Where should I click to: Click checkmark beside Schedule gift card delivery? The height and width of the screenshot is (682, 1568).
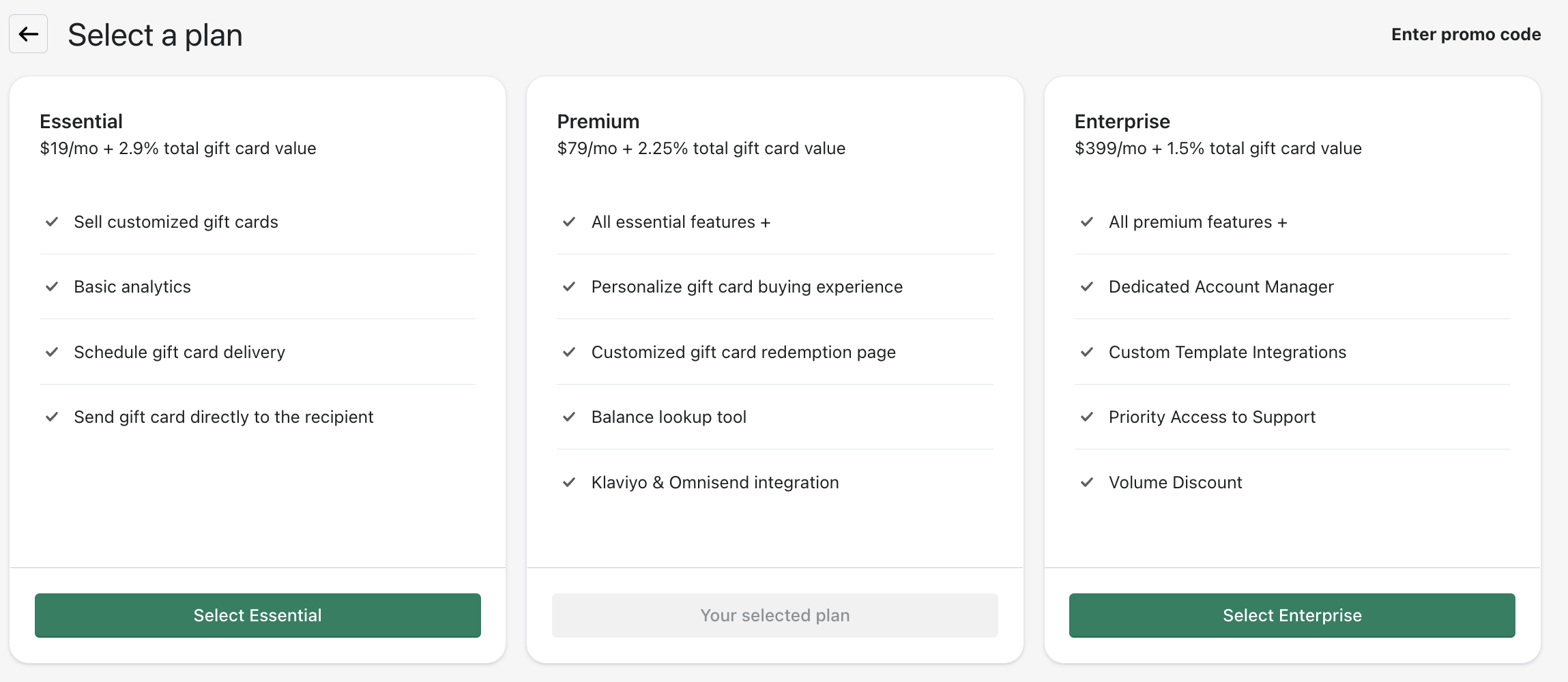click(x=52, y=352)
